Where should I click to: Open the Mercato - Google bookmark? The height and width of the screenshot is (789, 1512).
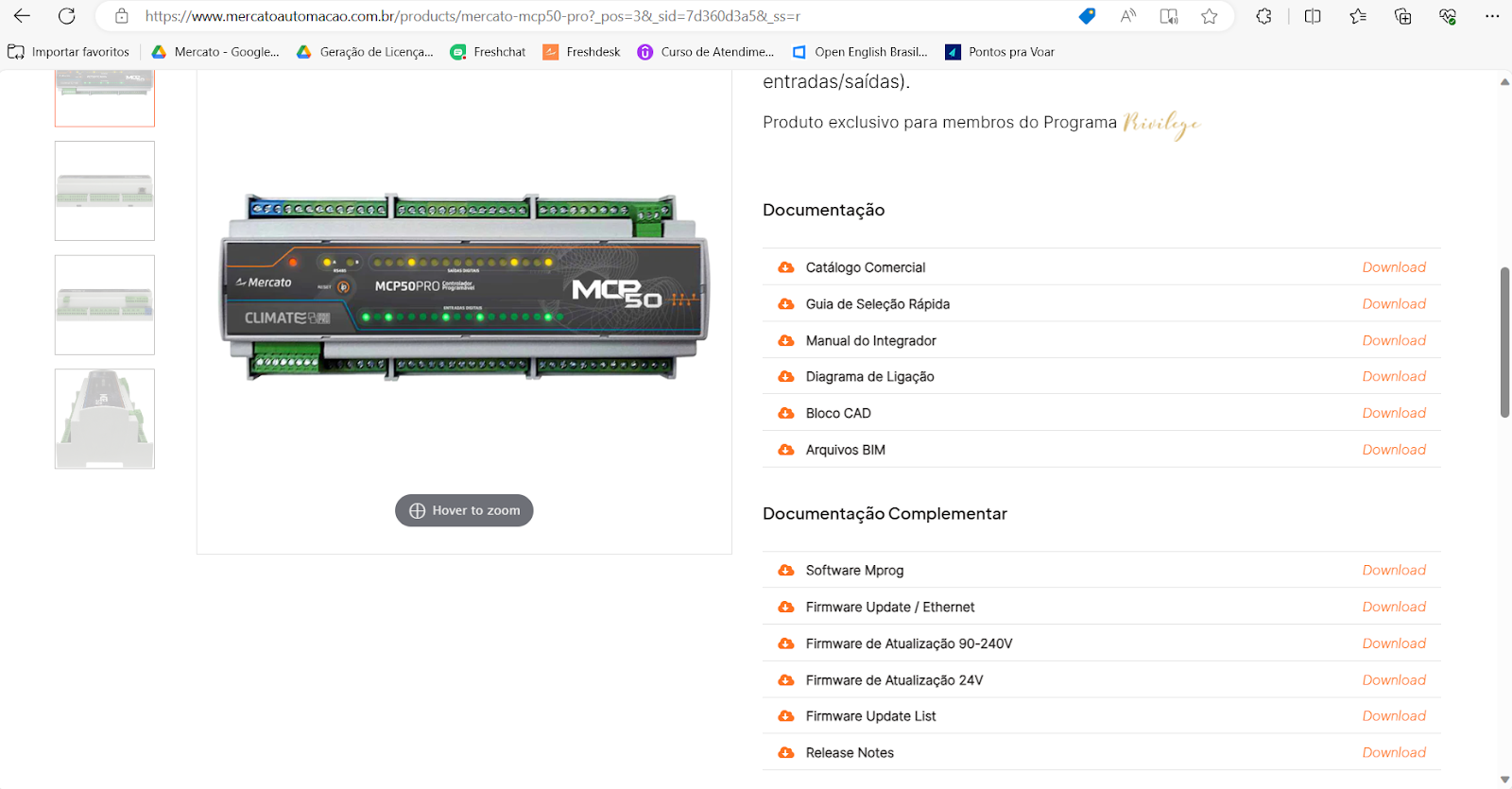click(215, 52)
